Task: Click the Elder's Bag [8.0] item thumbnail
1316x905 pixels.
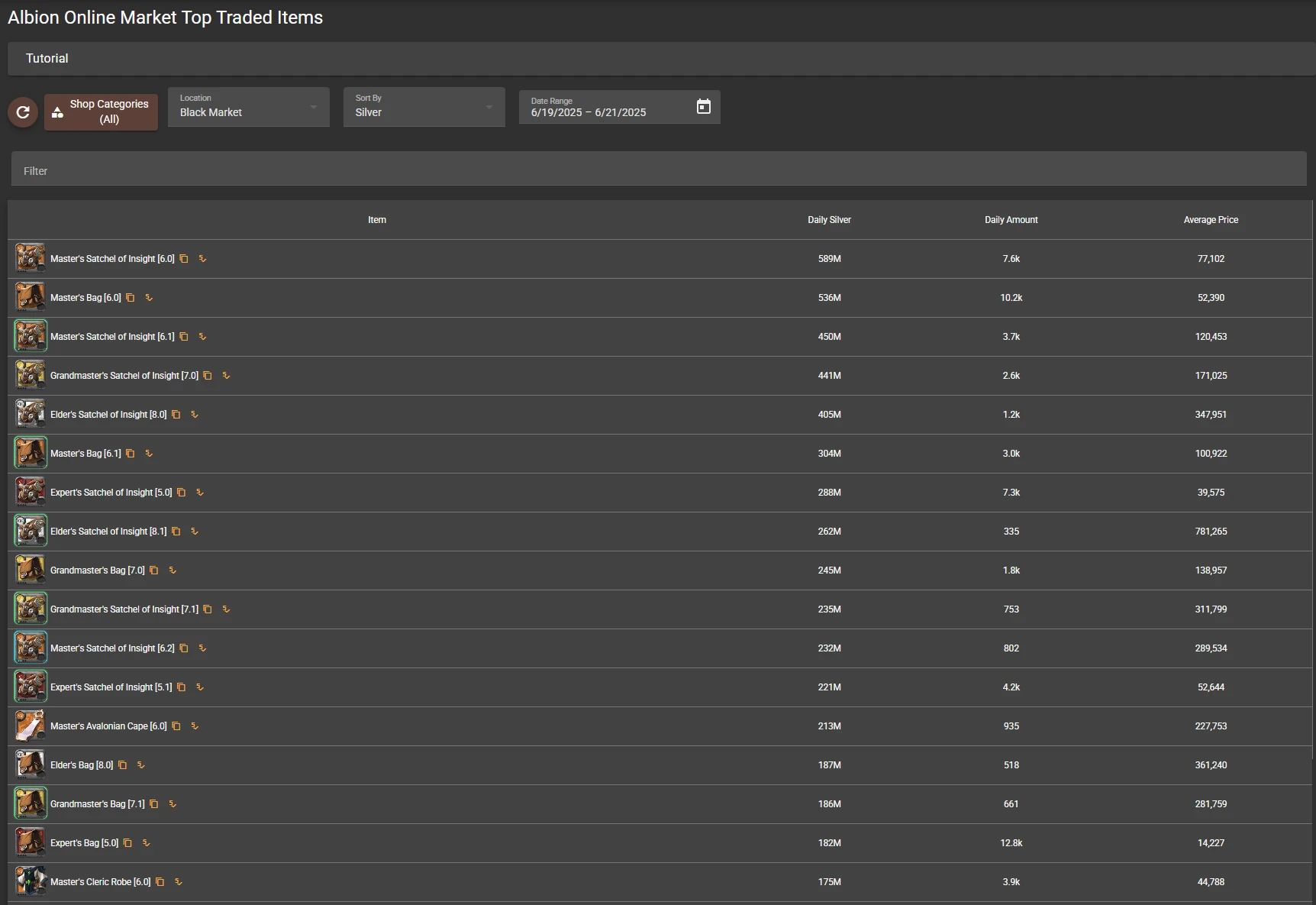Action: (31, 765)
